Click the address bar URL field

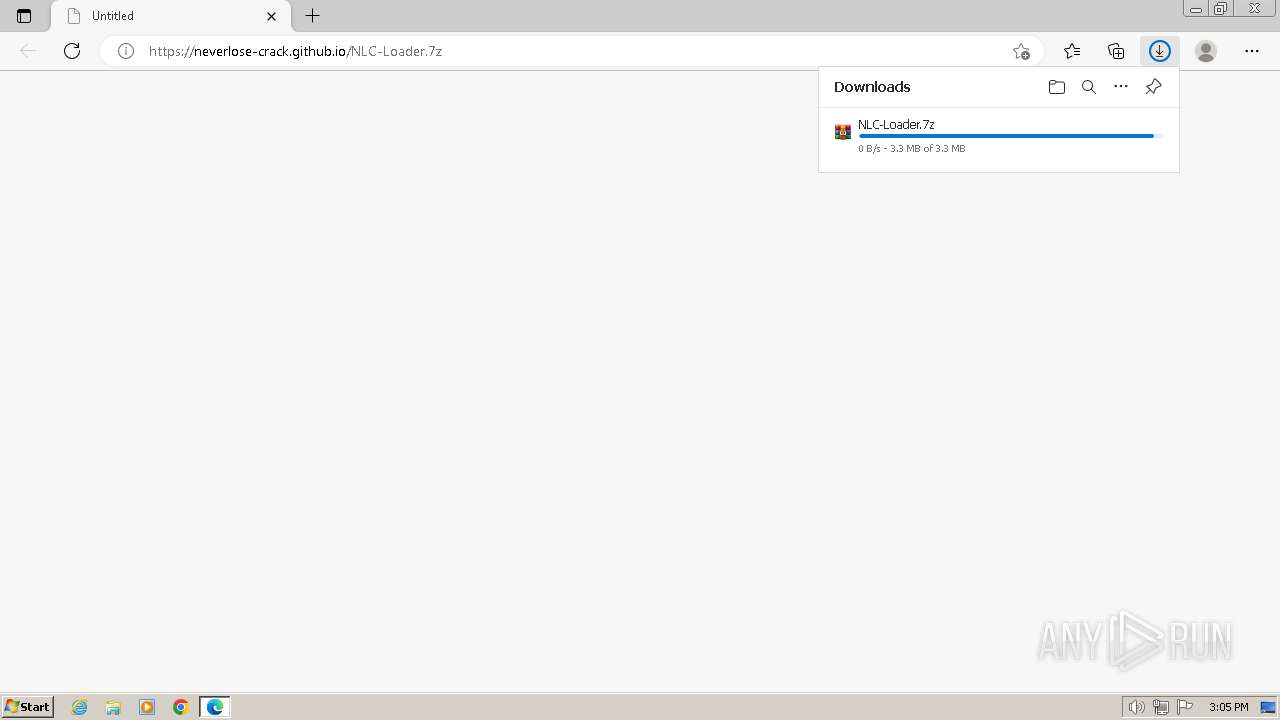coord(570,51)
